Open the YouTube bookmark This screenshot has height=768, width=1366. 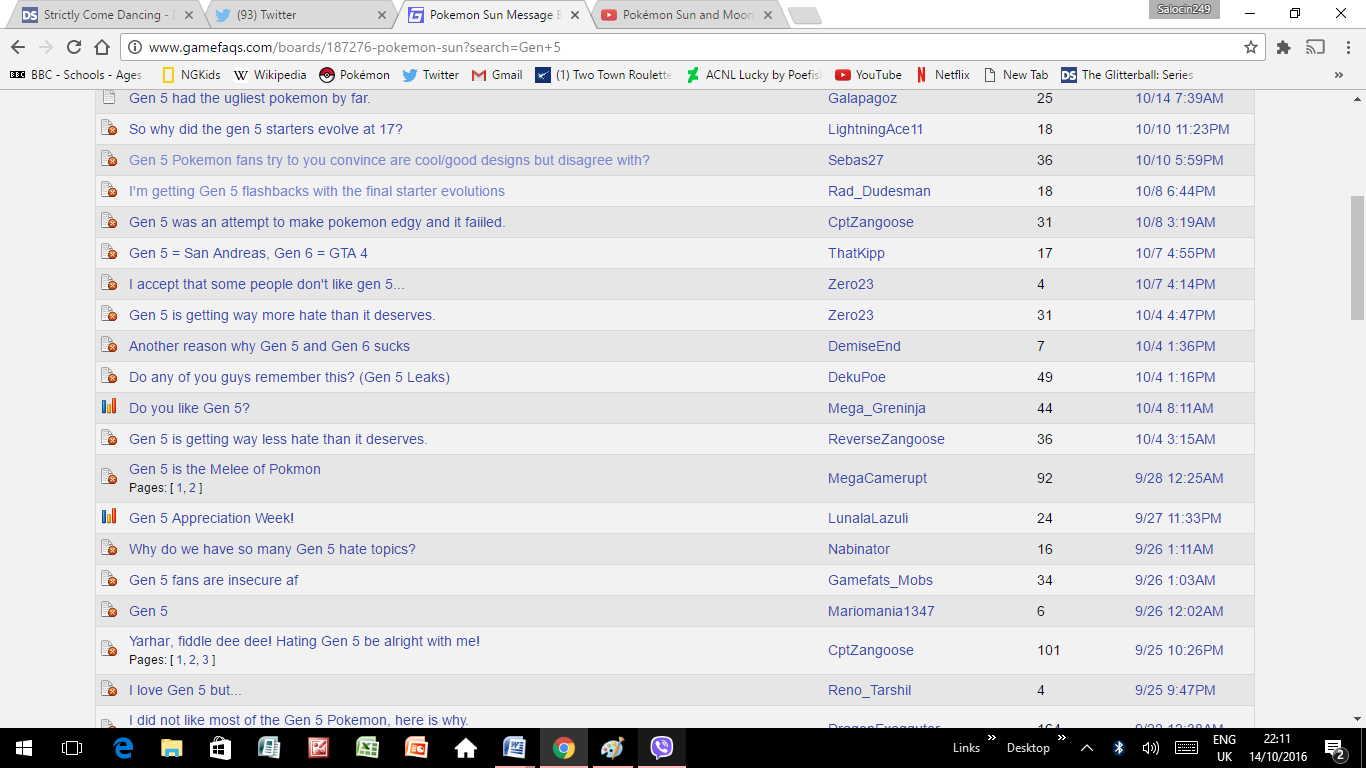pos(868,75)
